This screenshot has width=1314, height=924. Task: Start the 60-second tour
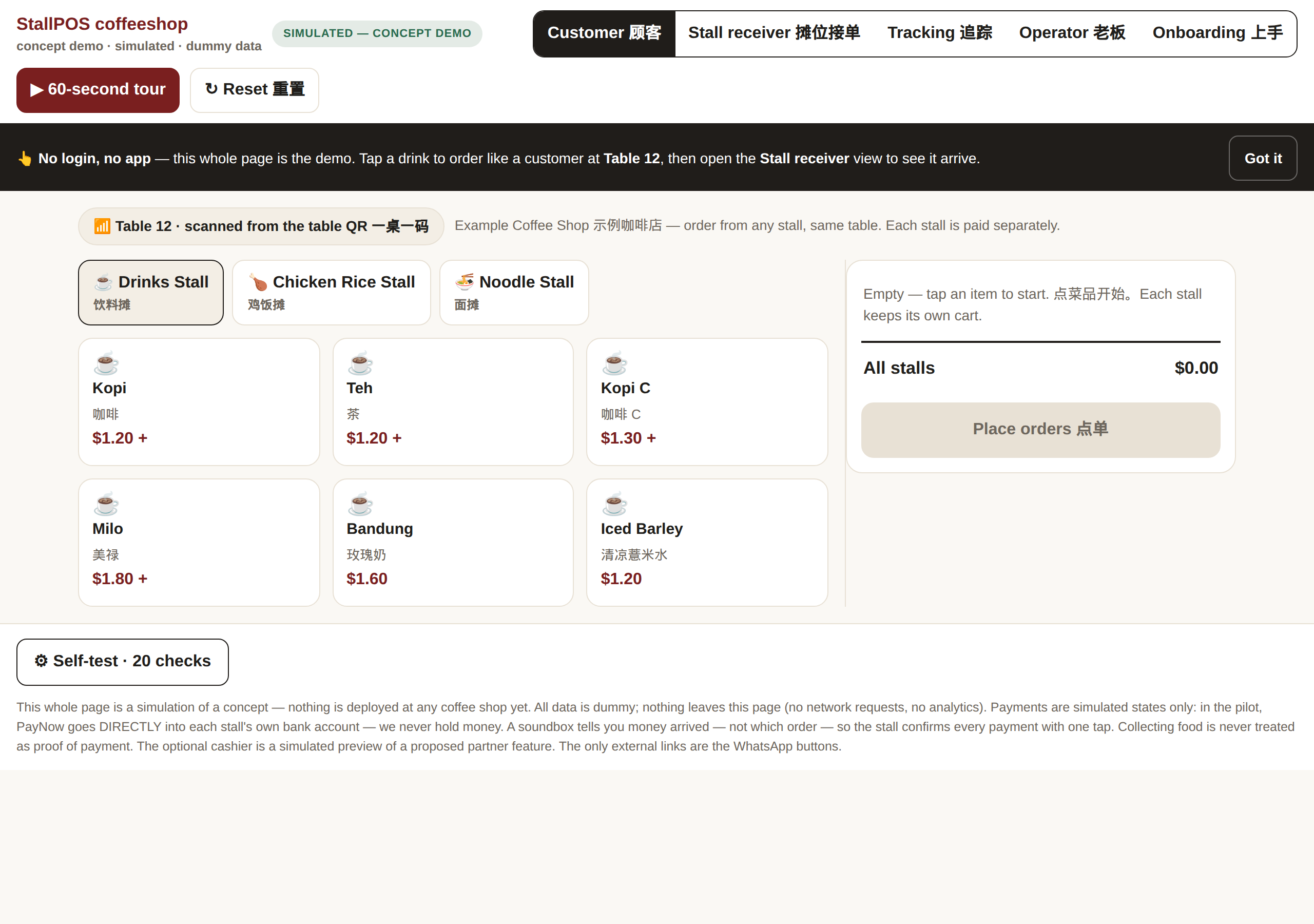click(x=98, y=90)
